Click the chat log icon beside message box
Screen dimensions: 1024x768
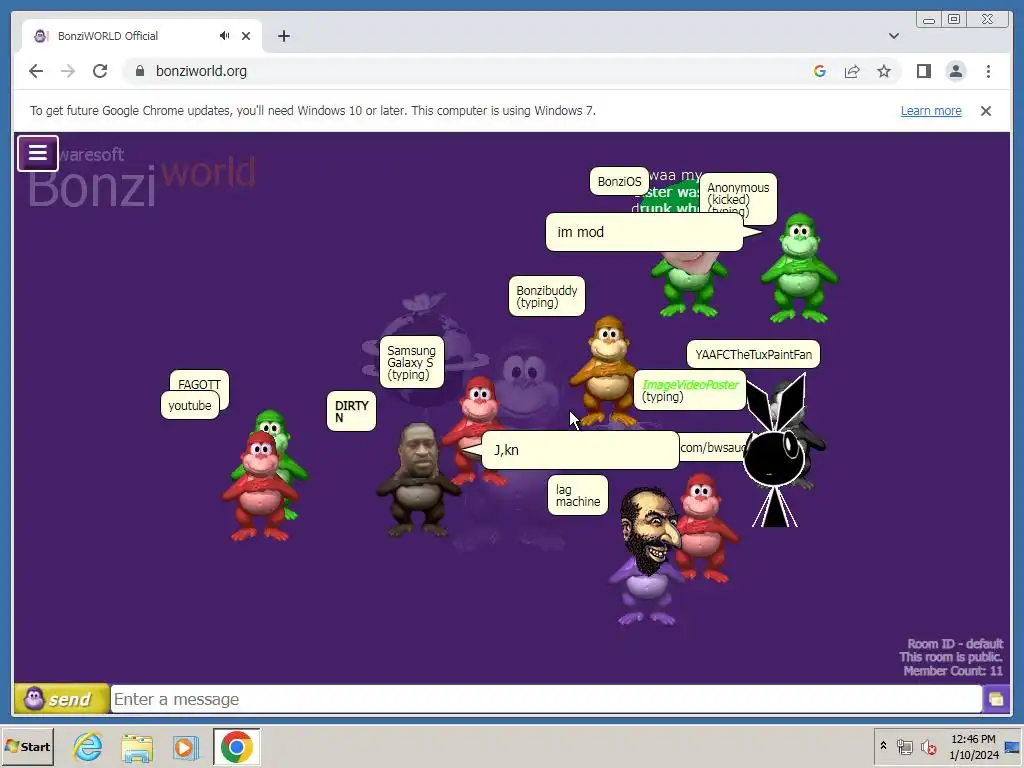coord(996,699)
